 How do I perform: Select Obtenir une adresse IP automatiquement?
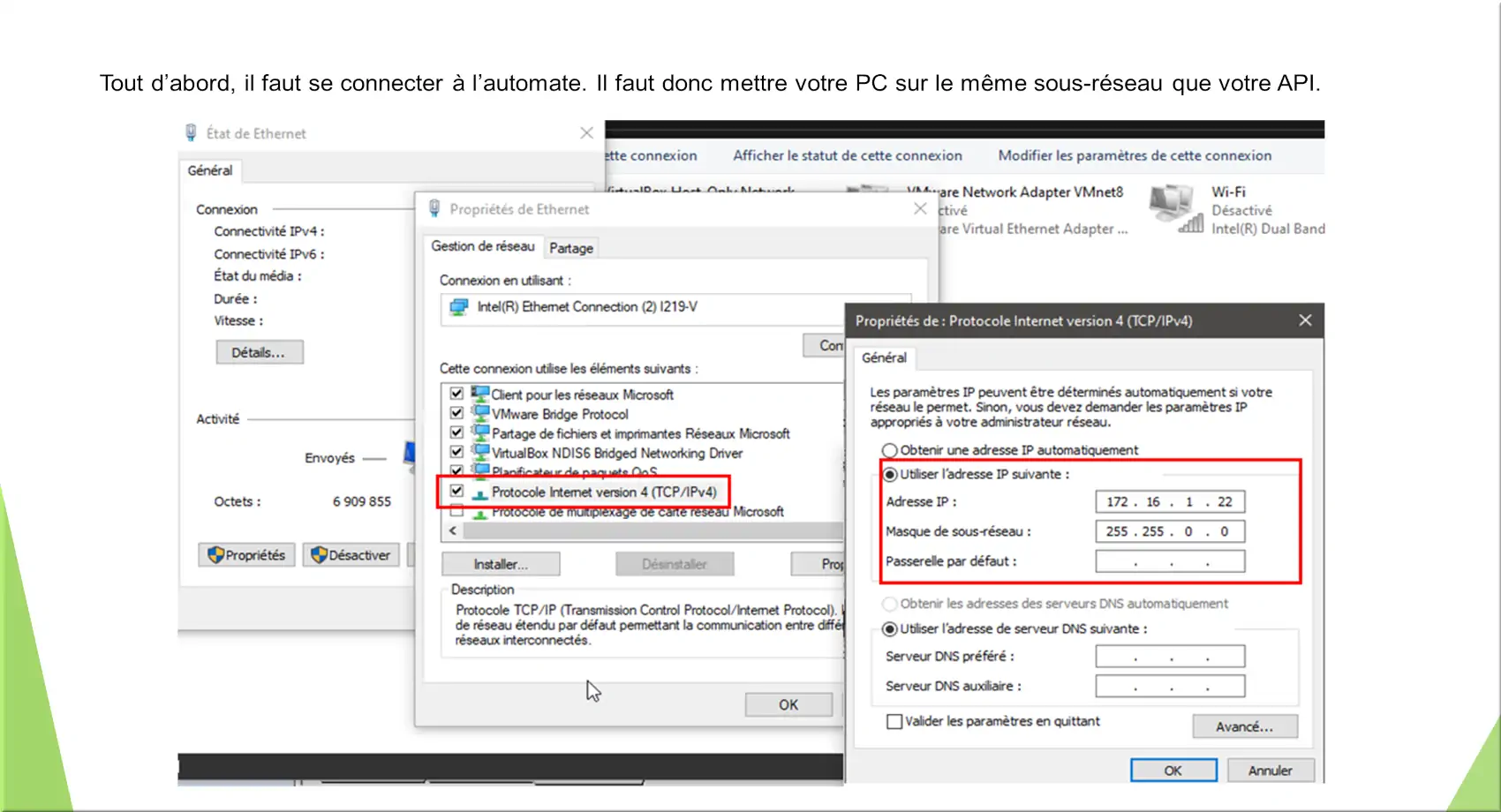890,450
